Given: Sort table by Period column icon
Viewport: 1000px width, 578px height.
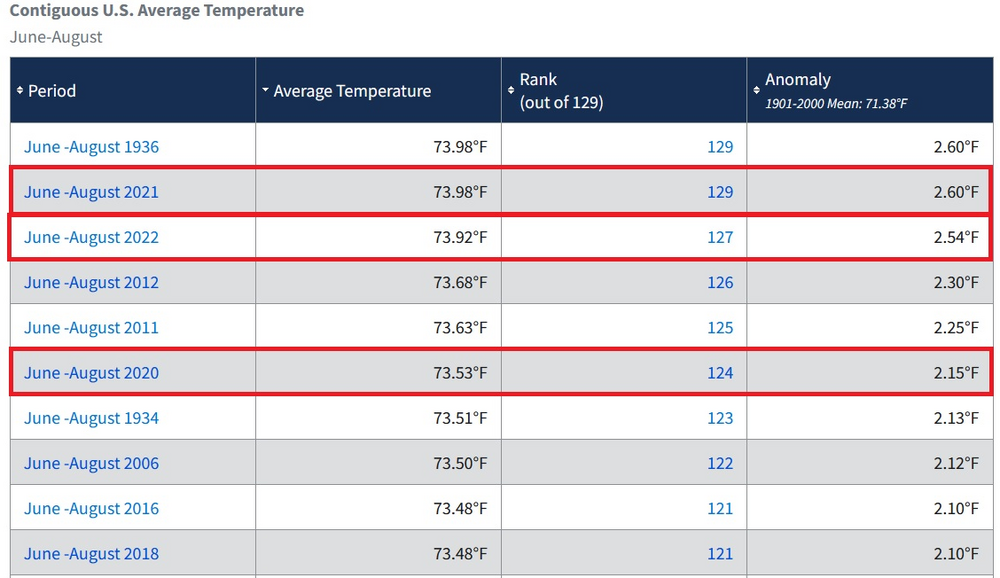Looking at the screenshot, I should tap(20, 91).
